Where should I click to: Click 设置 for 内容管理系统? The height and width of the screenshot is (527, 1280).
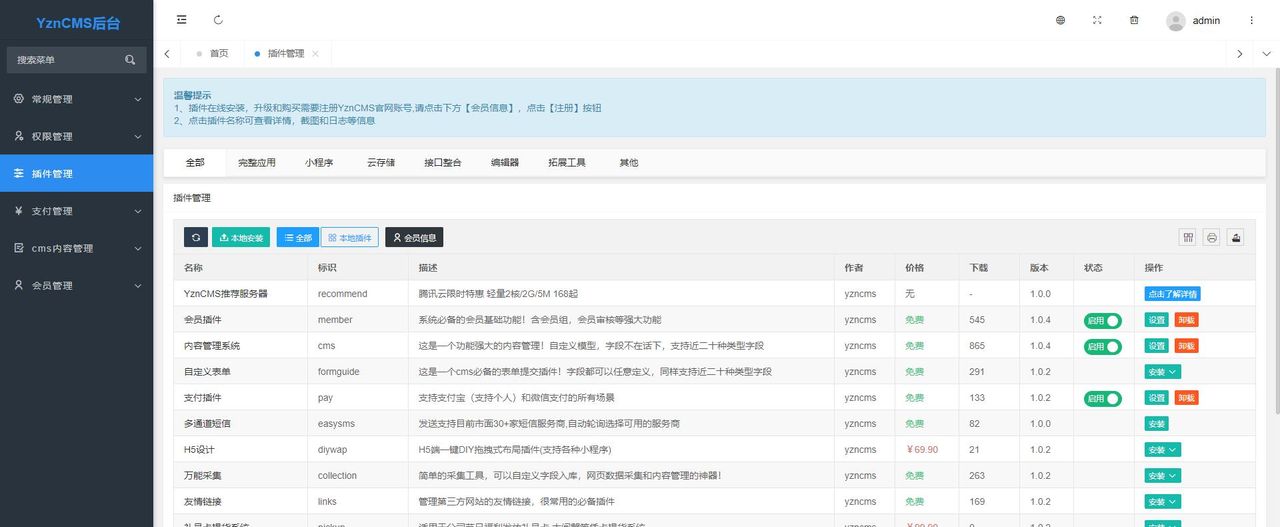1157,346
